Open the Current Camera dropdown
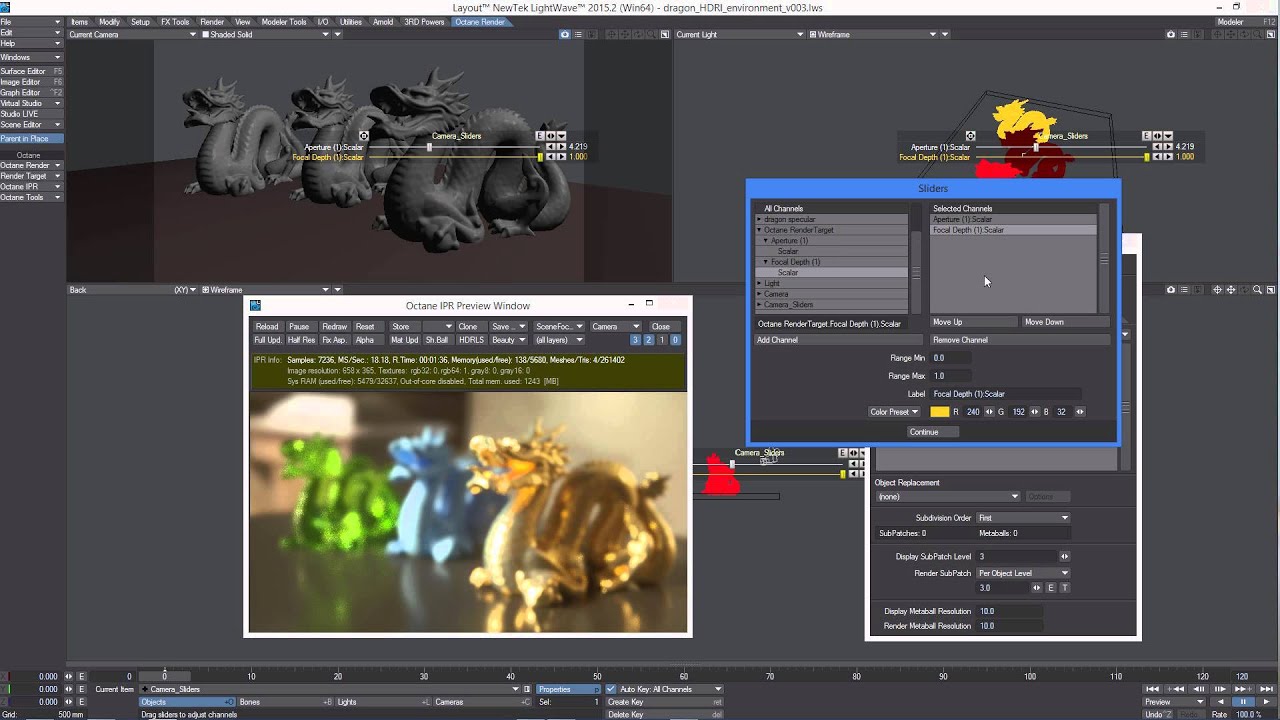 tap(130, 33)
